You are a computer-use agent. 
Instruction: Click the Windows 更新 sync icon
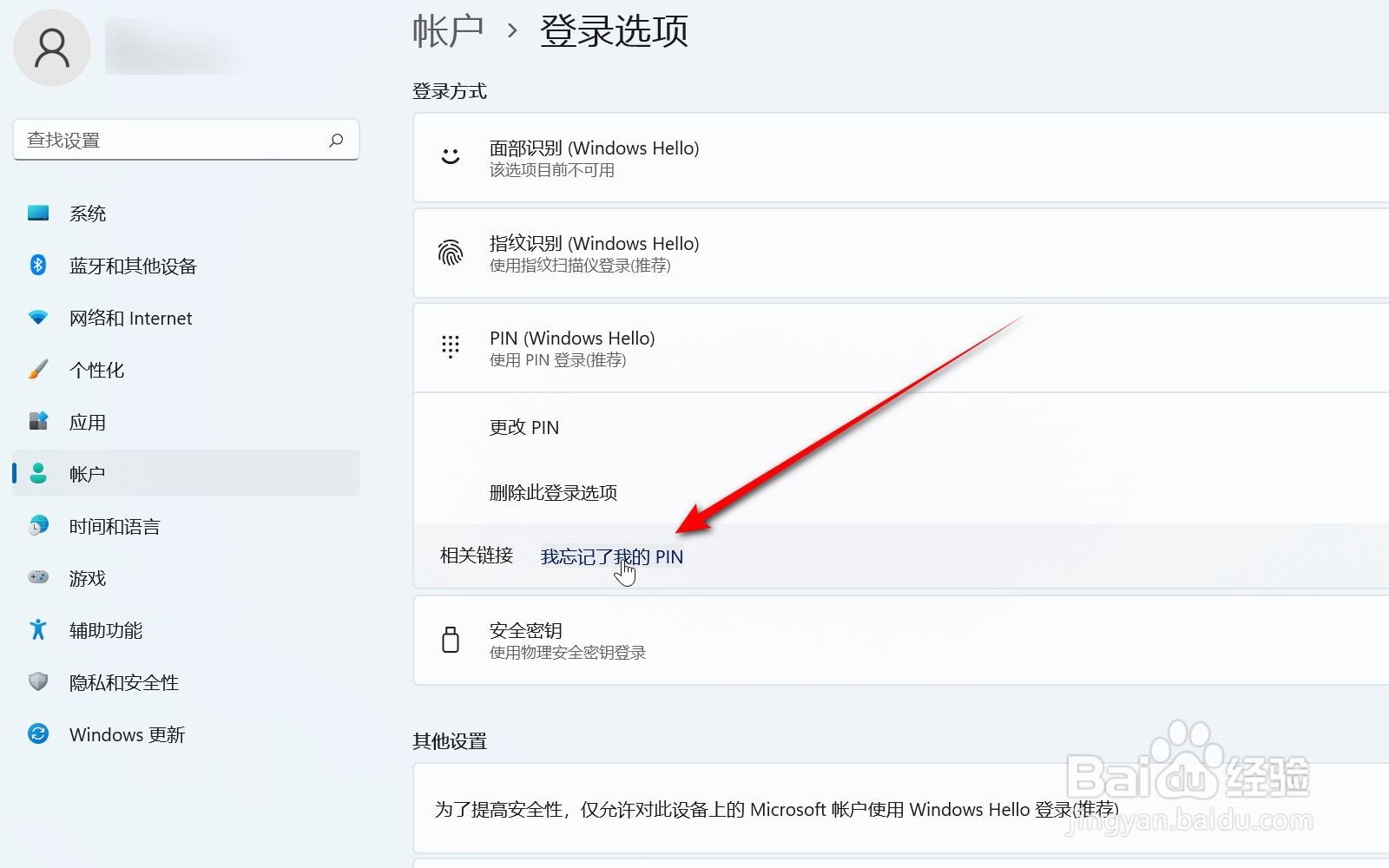coord(38,734)
